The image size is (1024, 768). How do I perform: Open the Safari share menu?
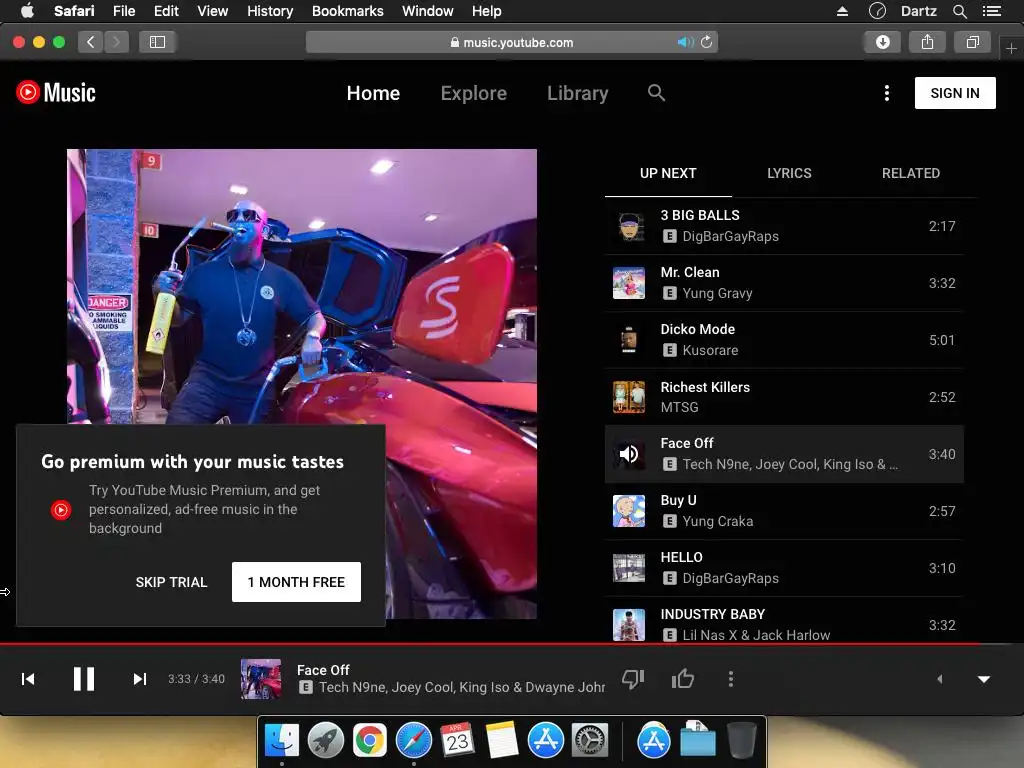pyautogui.click(x=927, y=42)
